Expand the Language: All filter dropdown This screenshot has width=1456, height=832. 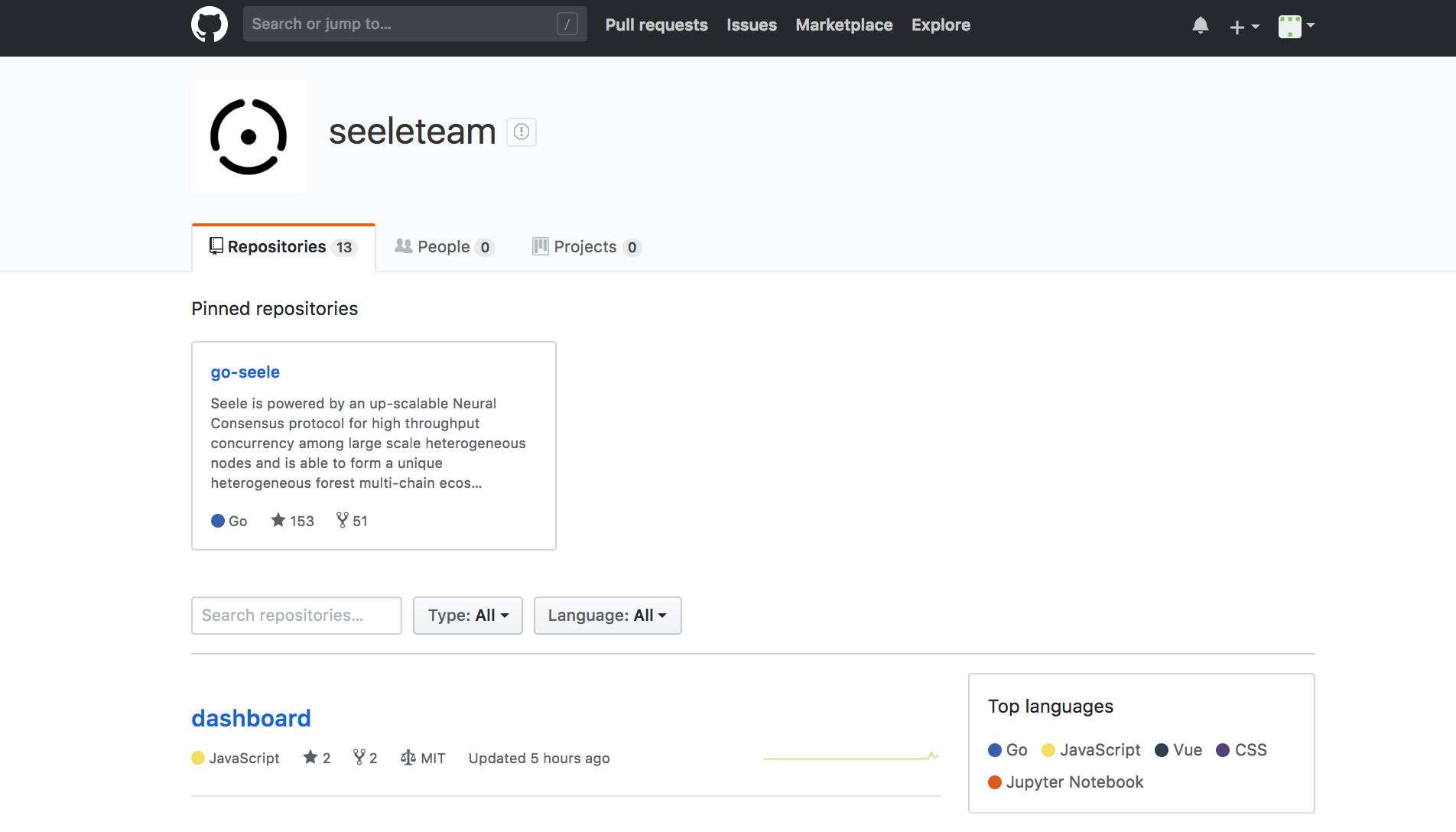607,616
